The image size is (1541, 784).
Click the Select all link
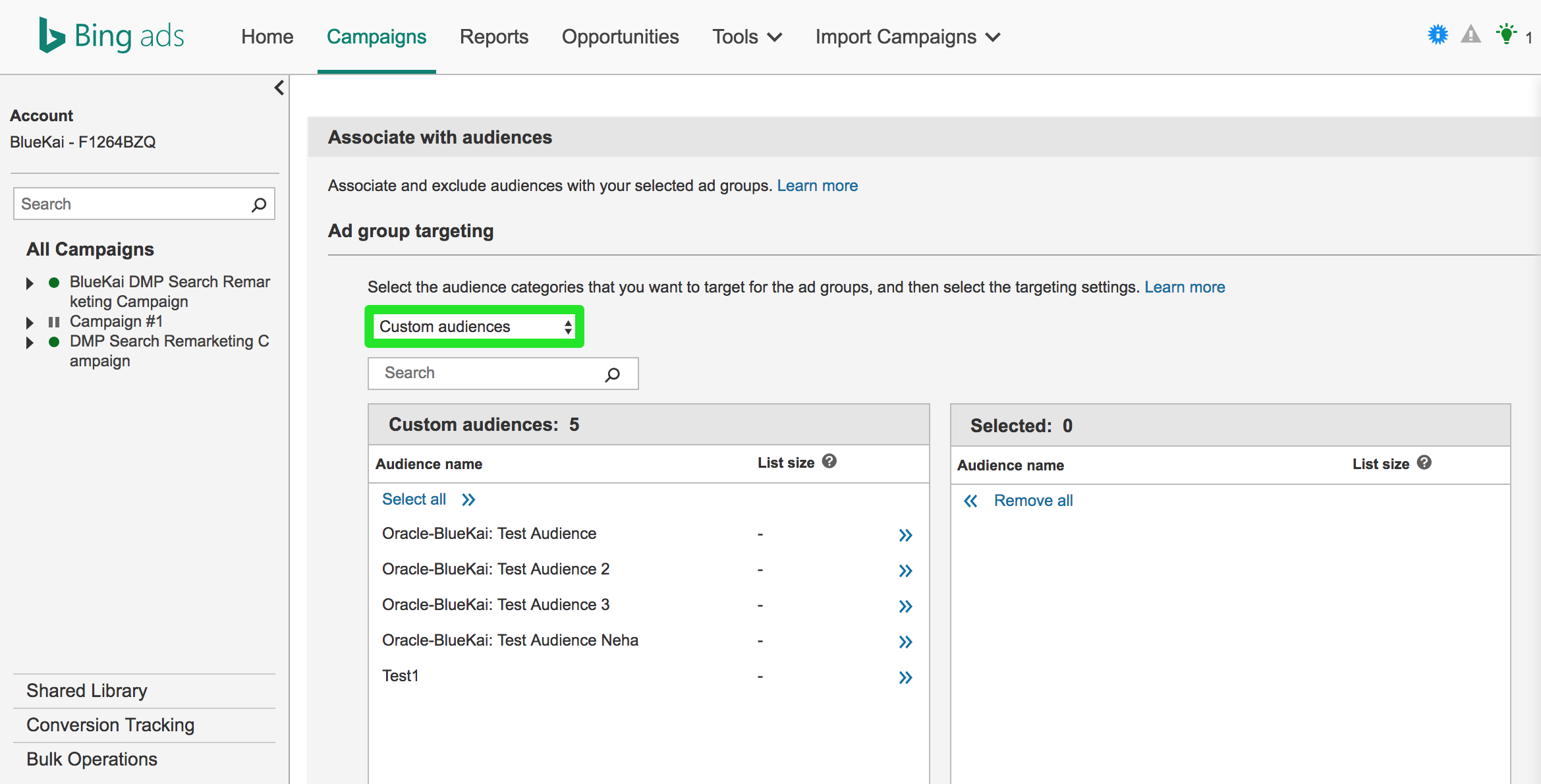[414, 499]
